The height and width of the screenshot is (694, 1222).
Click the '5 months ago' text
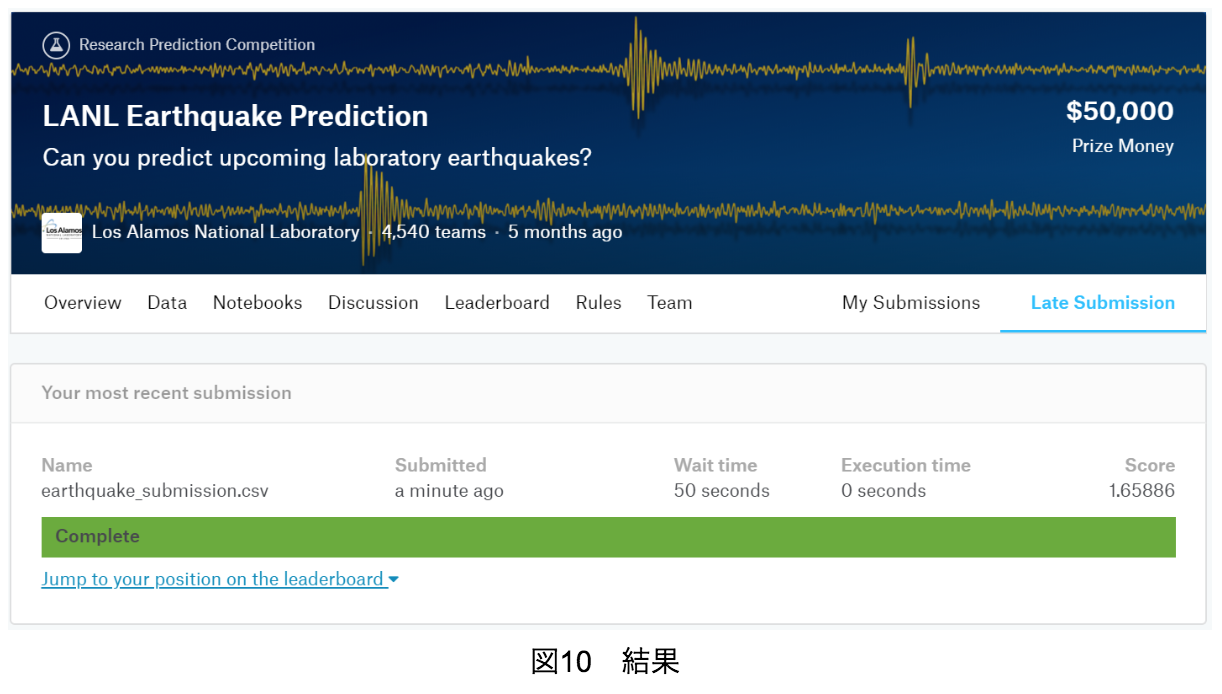[x=565, y=232]
